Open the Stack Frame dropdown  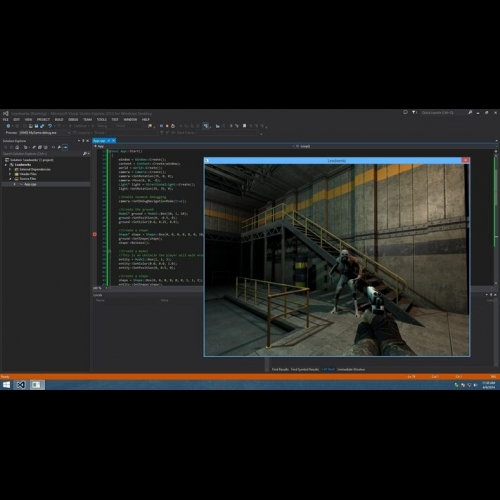(x=227, y=133)
